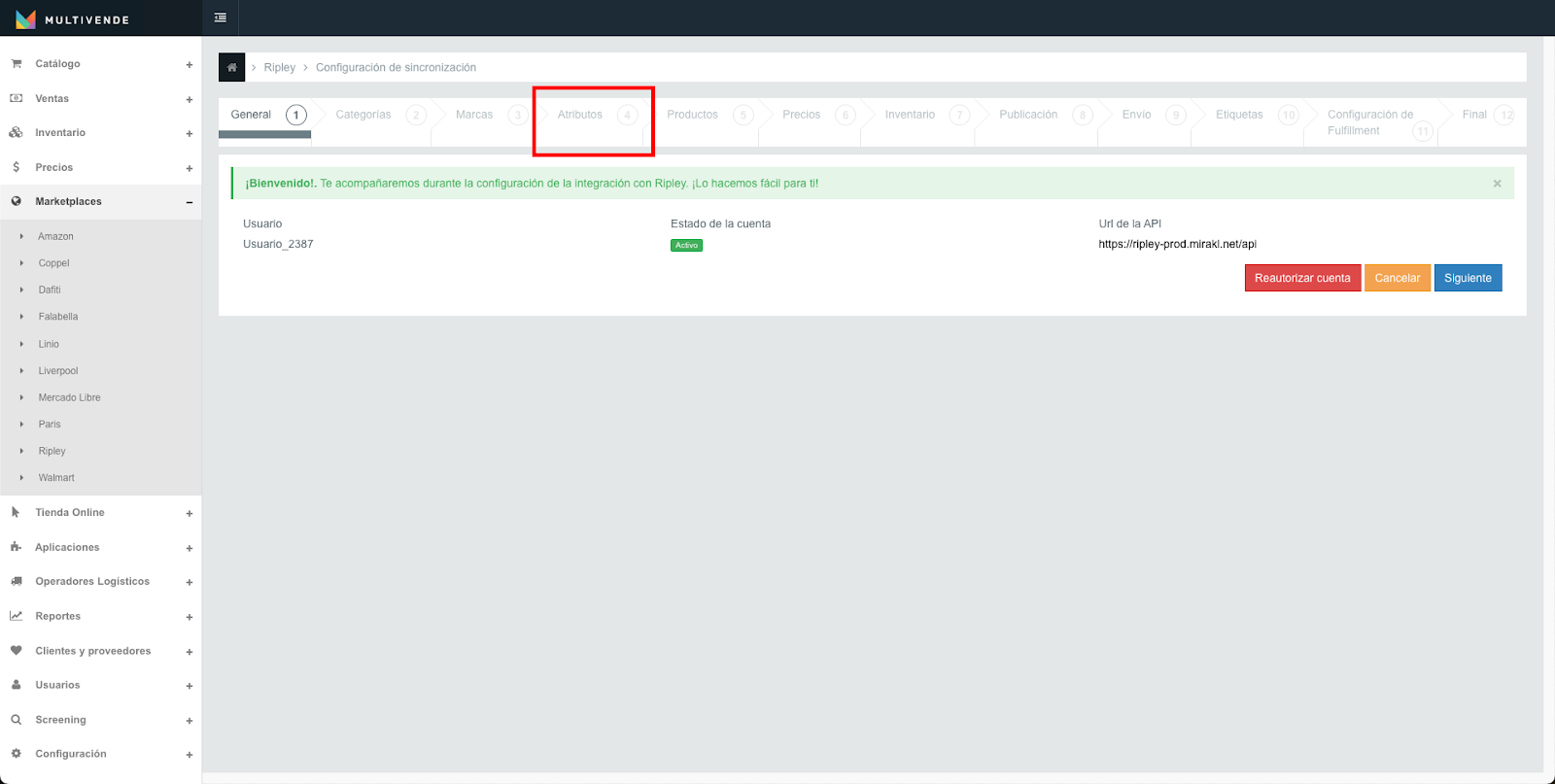The height and width of the screenshot is (784, 1555).
Task: Expand the Inventario menu plus sign
Action: tap(190, 134)
